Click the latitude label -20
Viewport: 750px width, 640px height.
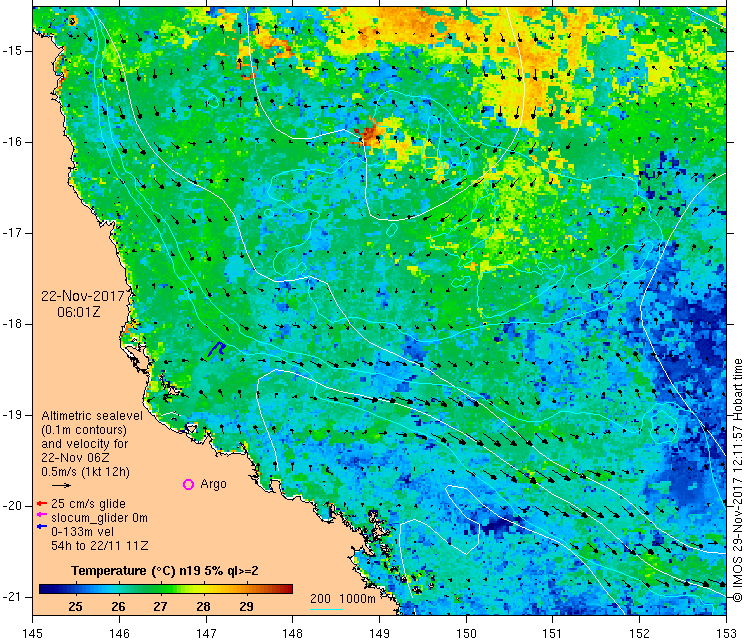pyautogui.click(x=11, y=506)
